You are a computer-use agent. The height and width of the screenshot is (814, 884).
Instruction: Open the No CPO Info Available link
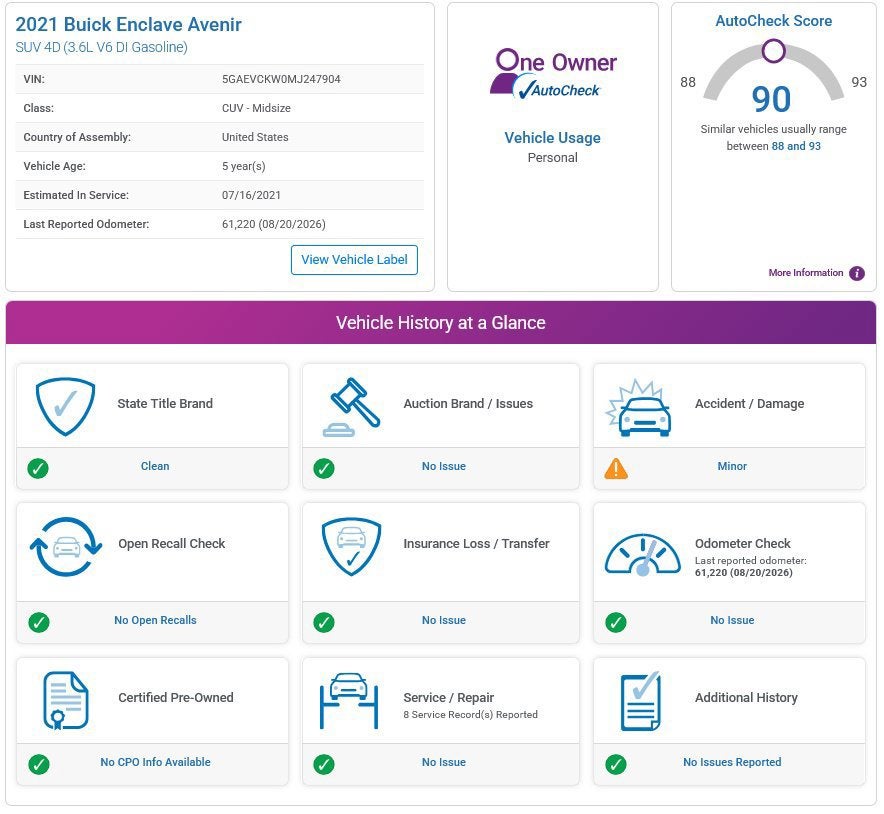coord(155,762)
